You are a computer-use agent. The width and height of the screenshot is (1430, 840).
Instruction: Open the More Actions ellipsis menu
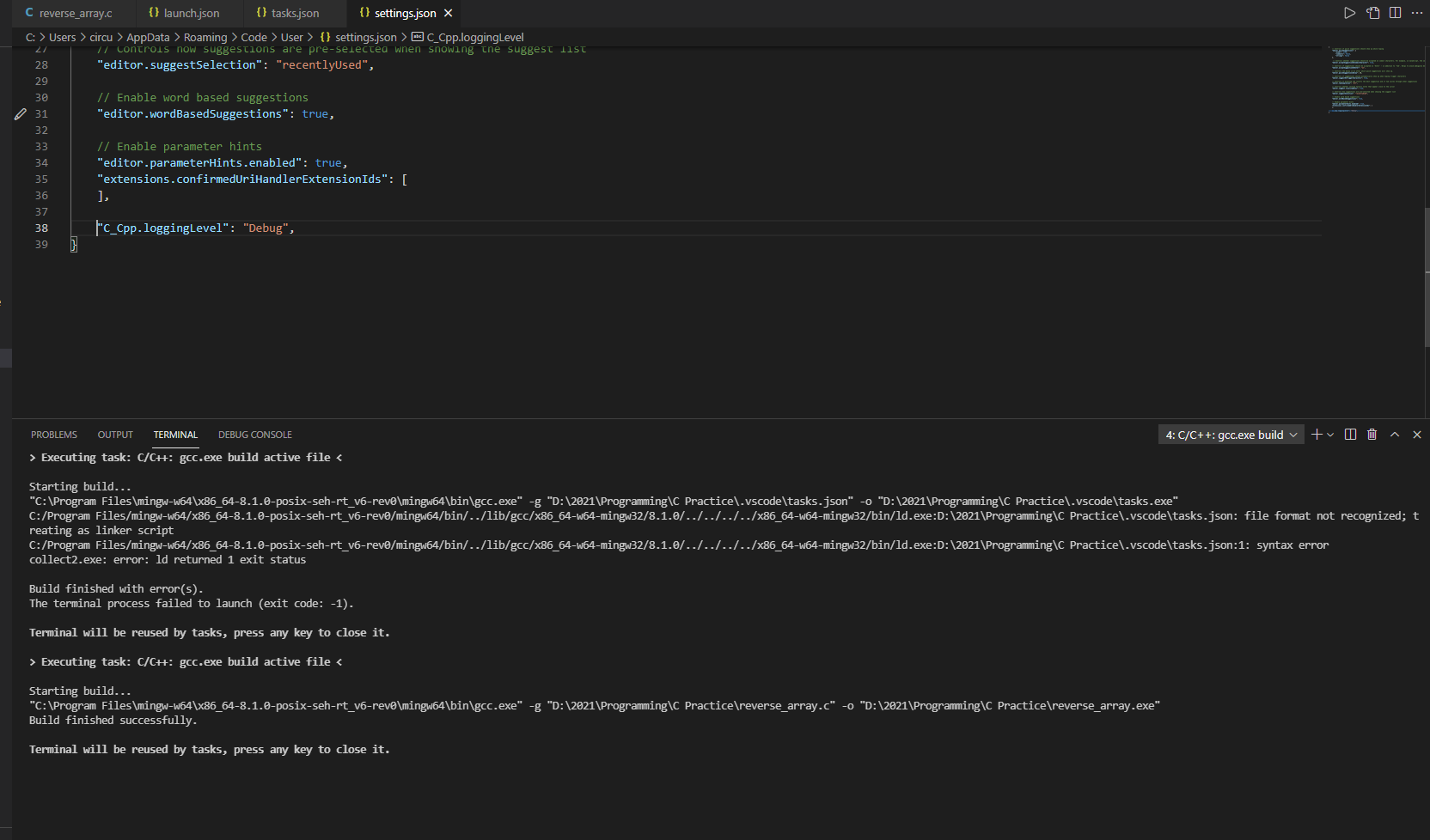1419,13
